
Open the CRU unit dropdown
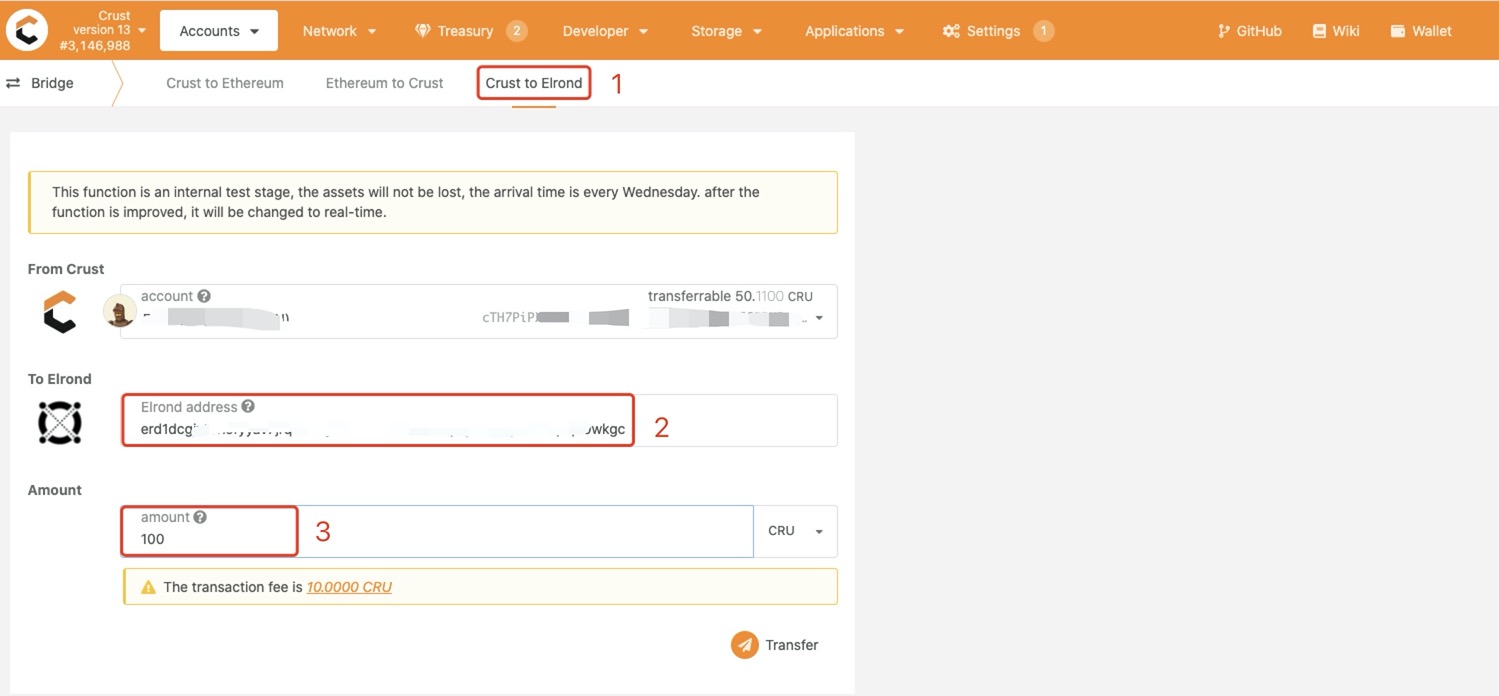pyautogui.click(x=795, y=531)
